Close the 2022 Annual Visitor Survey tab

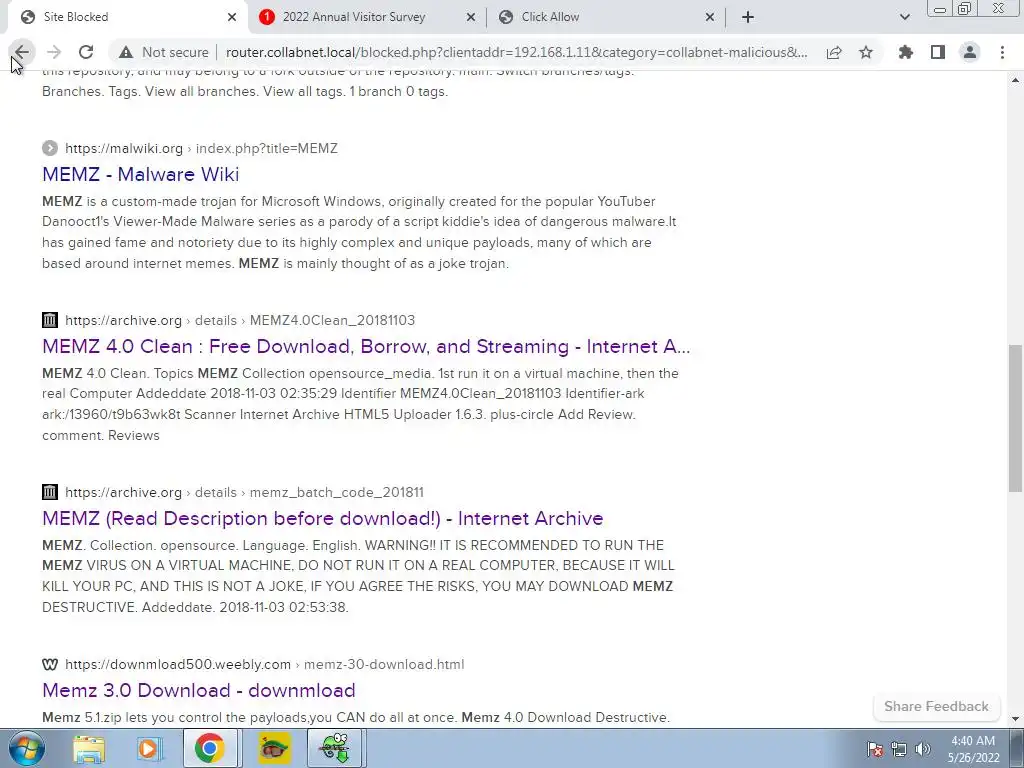(x=471, y=17)
